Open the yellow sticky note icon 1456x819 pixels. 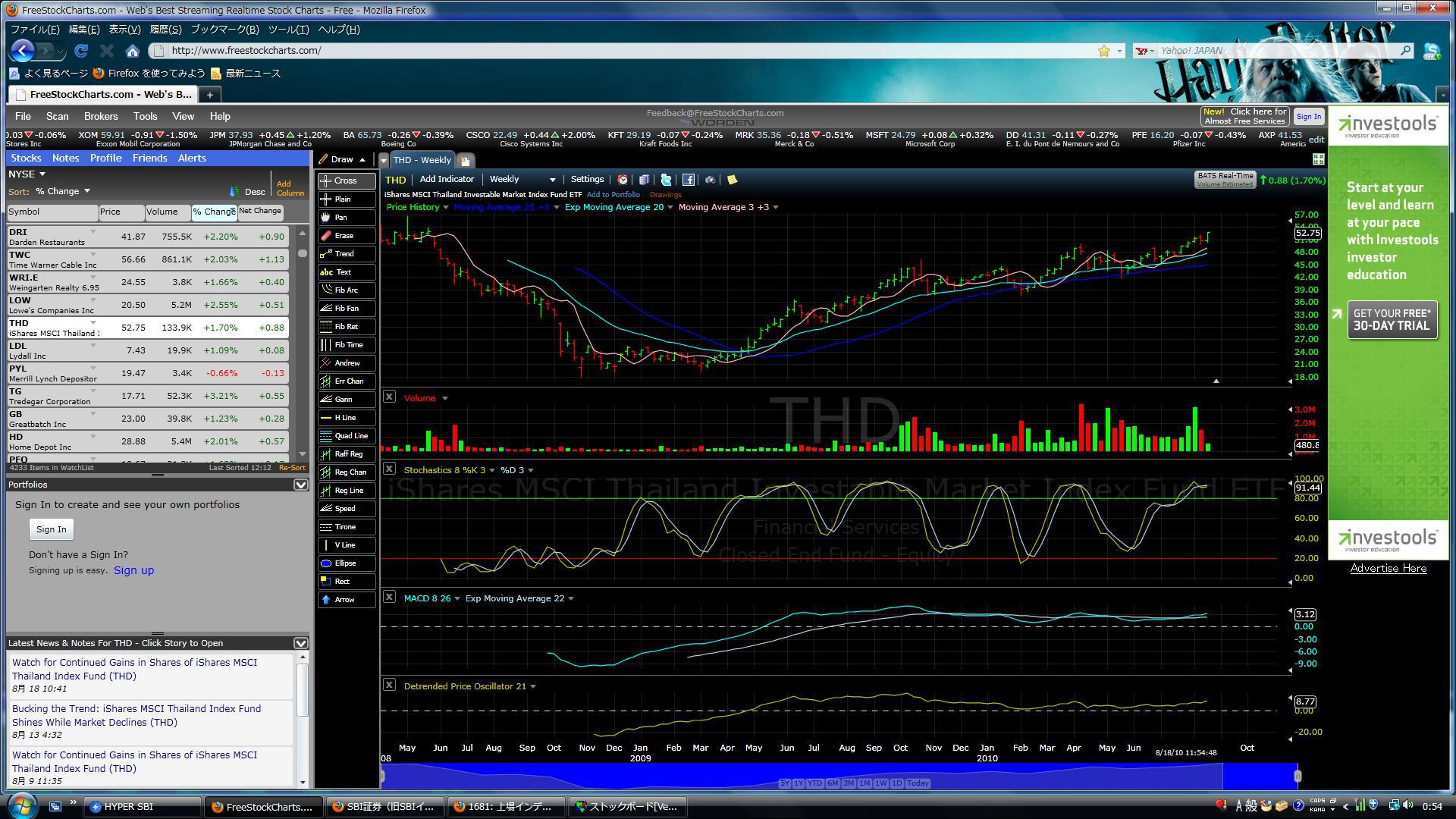[x=732, y=180]
